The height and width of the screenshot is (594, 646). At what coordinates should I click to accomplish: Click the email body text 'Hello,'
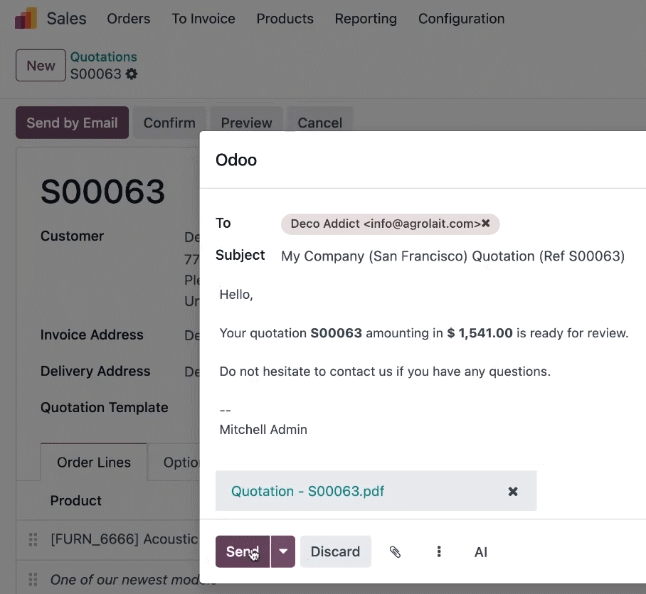coord(236,295)
